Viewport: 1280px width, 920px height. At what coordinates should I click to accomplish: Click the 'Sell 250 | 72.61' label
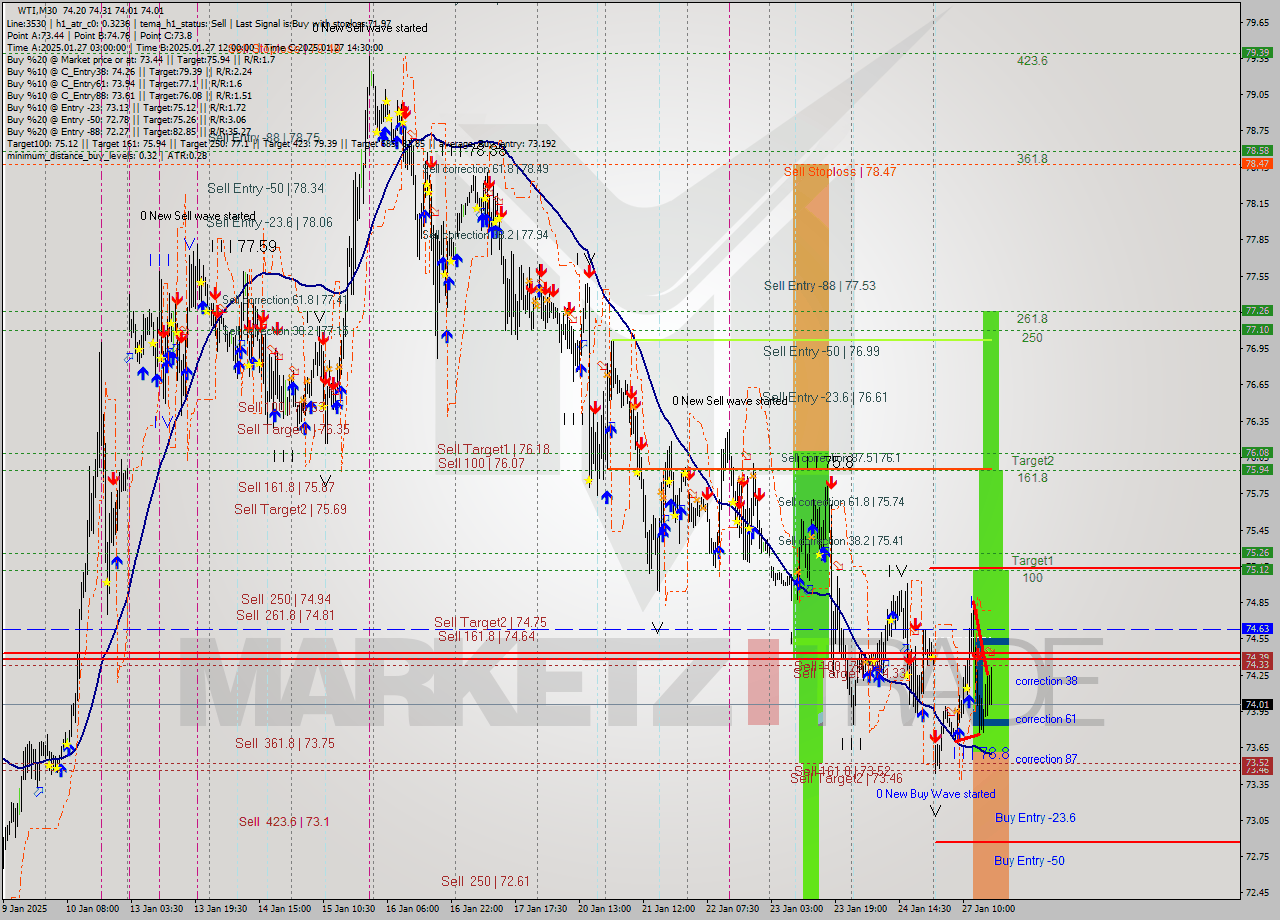(486, 881)
